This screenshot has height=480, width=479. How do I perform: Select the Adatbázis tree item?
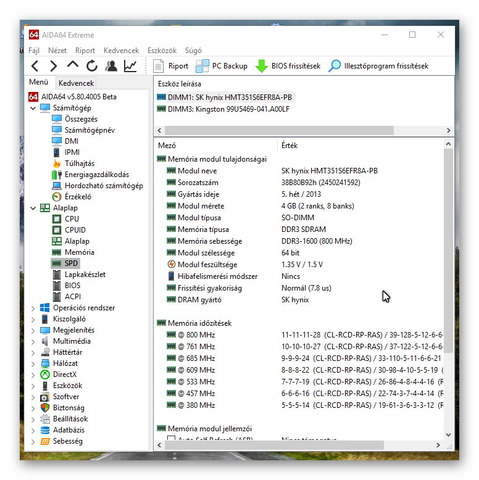pyautogui.click(x=62, y=430)
